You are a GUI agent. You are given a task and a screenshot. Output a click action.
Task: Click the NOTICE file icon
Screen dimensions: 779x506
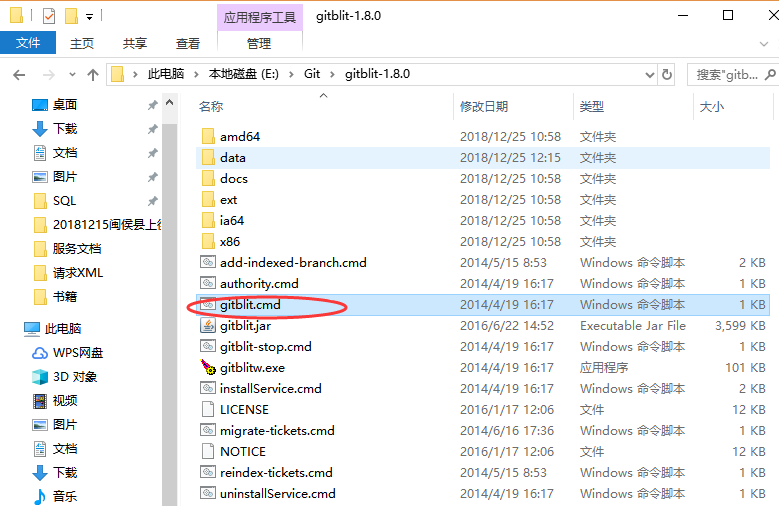click(x=208, y=451)
